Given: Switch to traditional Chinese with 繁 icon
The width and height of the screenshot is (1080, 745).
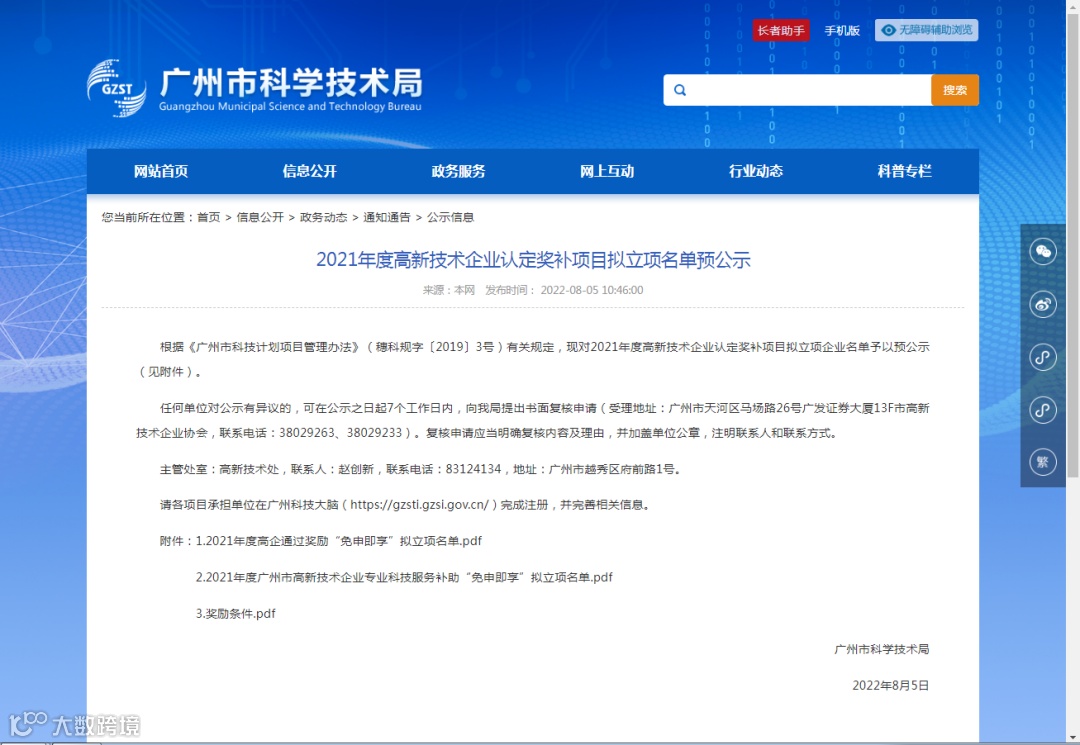Looking at the screenshot, I should coord(1043,462).
